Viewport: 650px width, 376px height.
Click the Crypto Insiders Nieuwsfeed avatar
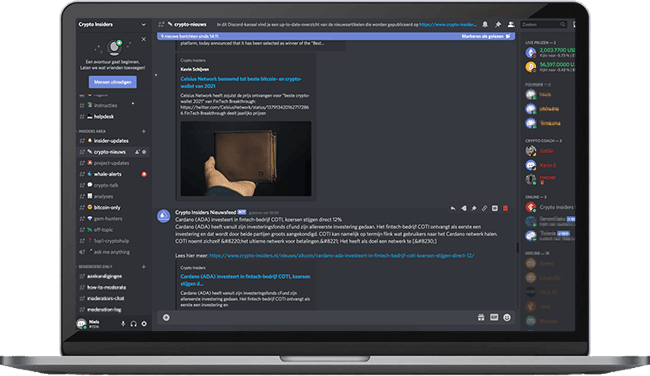pos(163,216)
